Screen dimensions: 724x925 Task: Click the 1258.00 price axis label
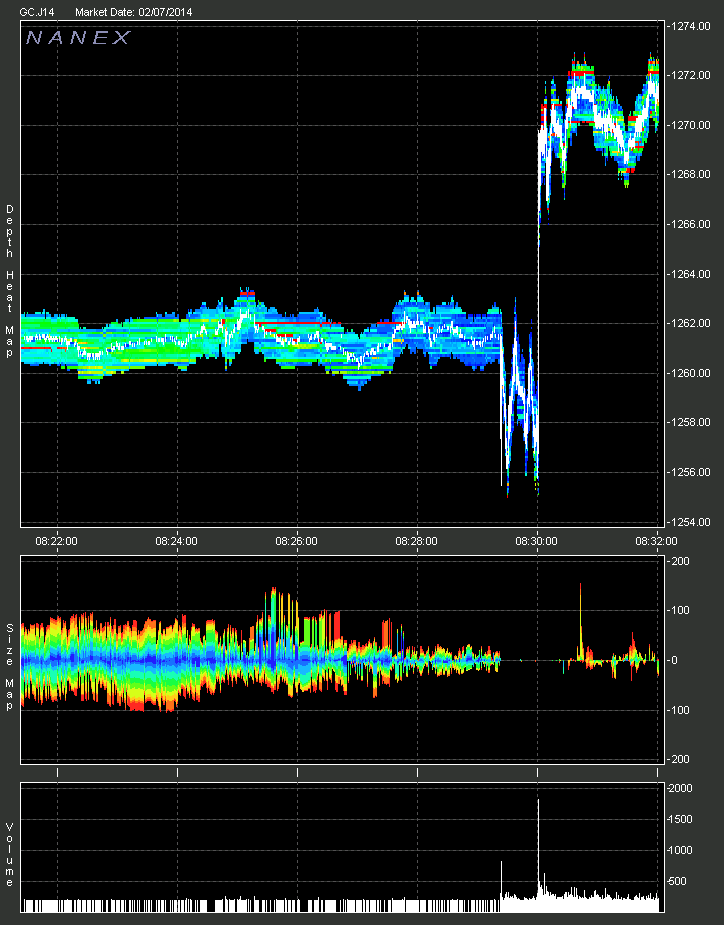coord(690,422)
